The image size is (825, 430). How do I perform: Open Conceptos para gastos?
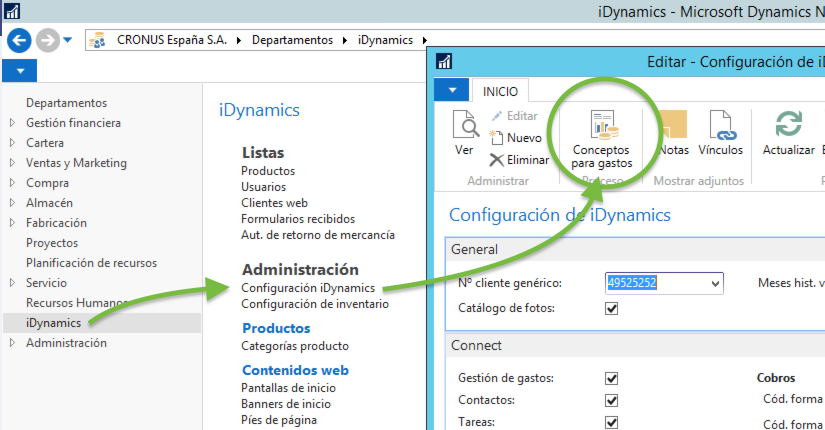click(601, 140)
